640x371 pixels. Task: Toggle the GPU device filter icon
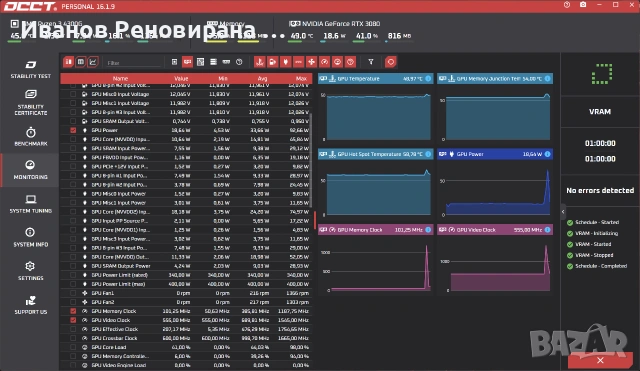[x=187, y=62]
